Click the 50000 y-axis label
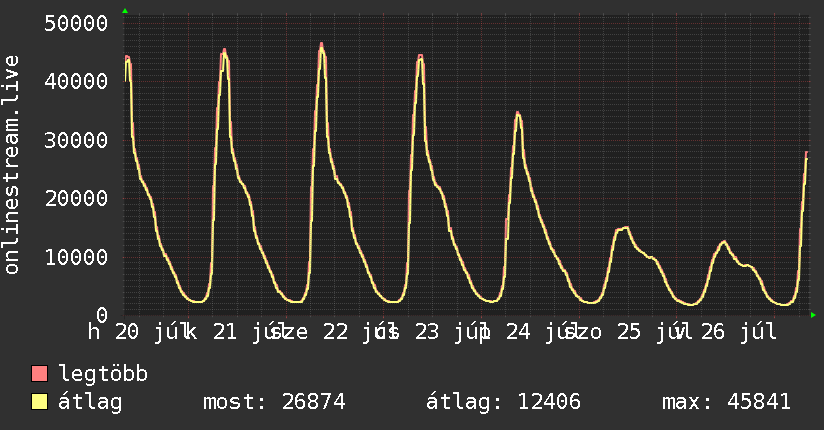 click(x=76, y=24)
